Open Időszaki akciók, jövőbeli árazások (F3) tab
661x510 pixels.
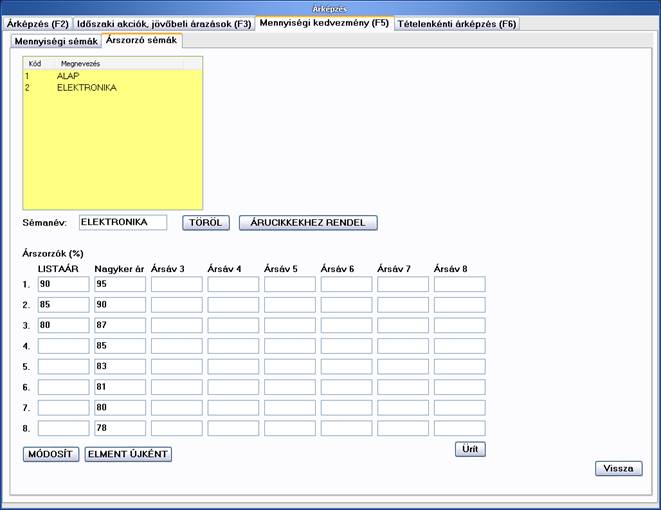pyautogui.click(x=164, y=24)
